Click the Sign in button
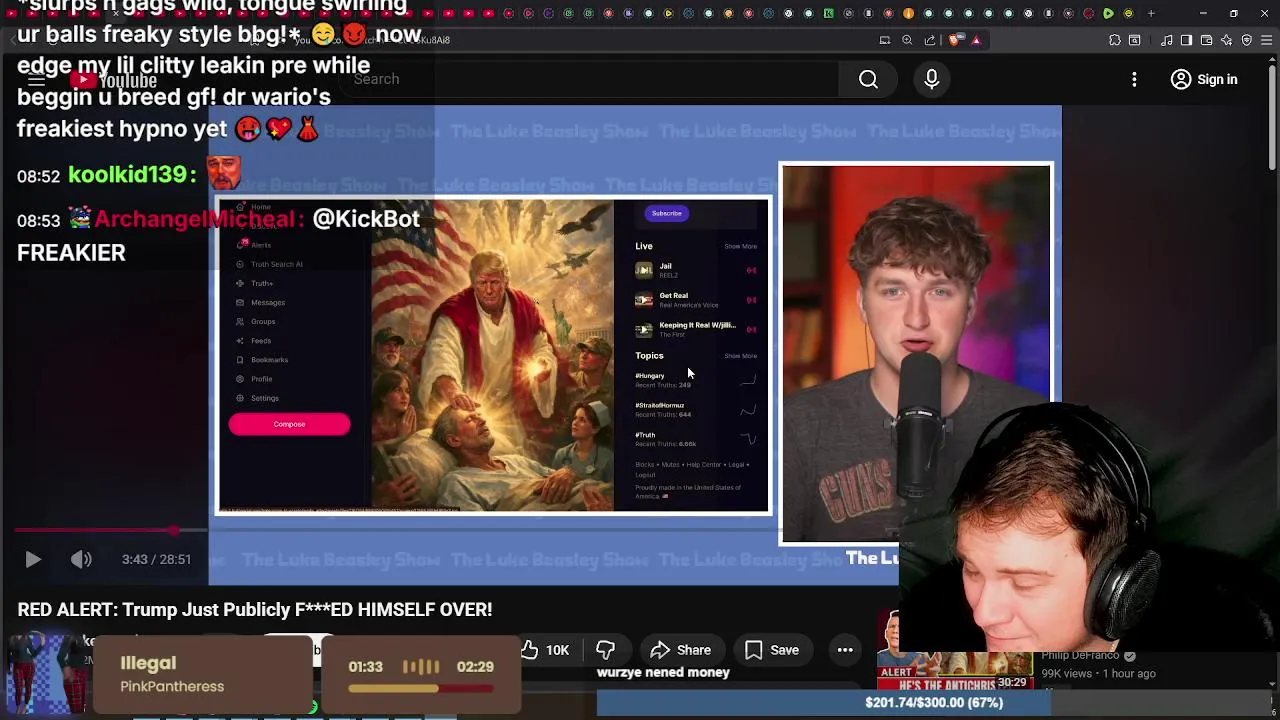 point(1204,79)
